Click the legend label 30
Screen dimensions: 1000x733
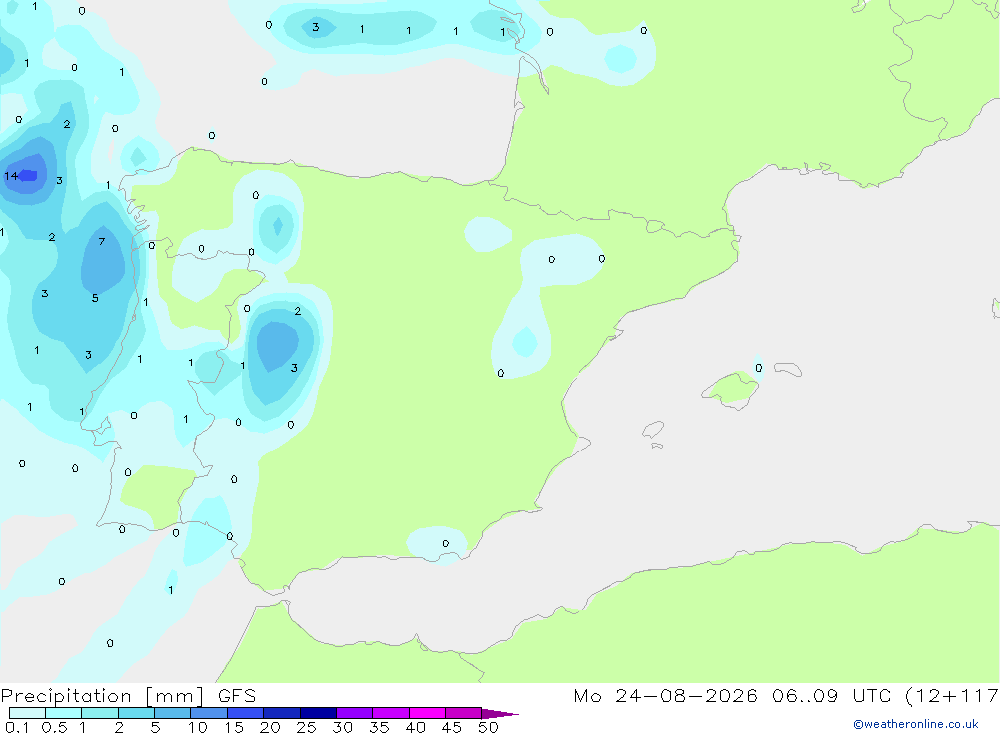[x=343, y=727]
